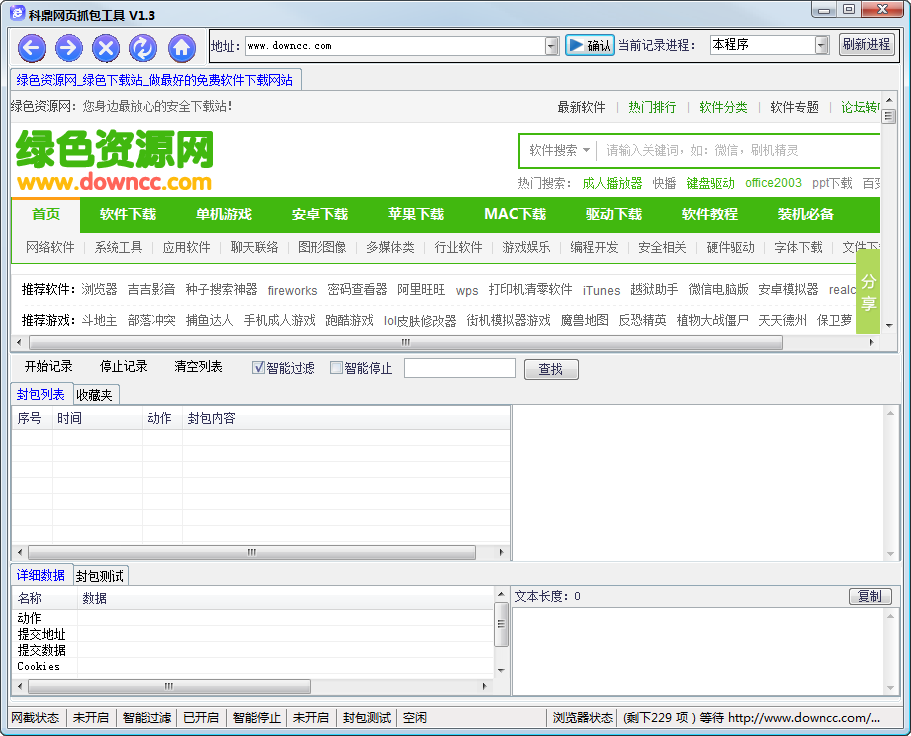This screenshot has height=736, width=911.
Task: Refresh the page with the reload icon
Action: tap(143, 48)
